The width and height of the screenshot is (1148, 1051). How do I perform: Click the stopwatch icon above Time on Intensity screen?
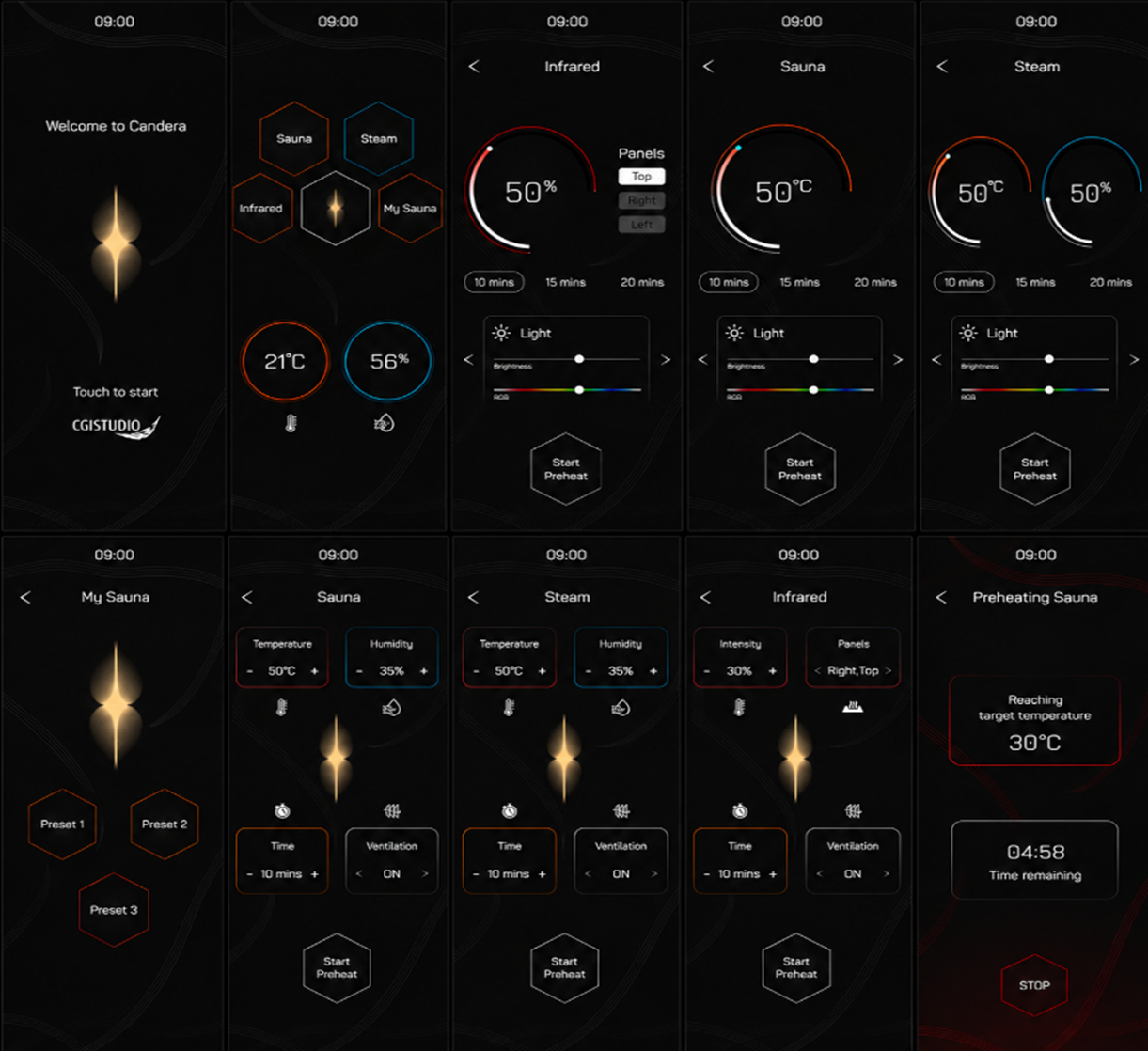pyautogui.click(x=740, y=810)
